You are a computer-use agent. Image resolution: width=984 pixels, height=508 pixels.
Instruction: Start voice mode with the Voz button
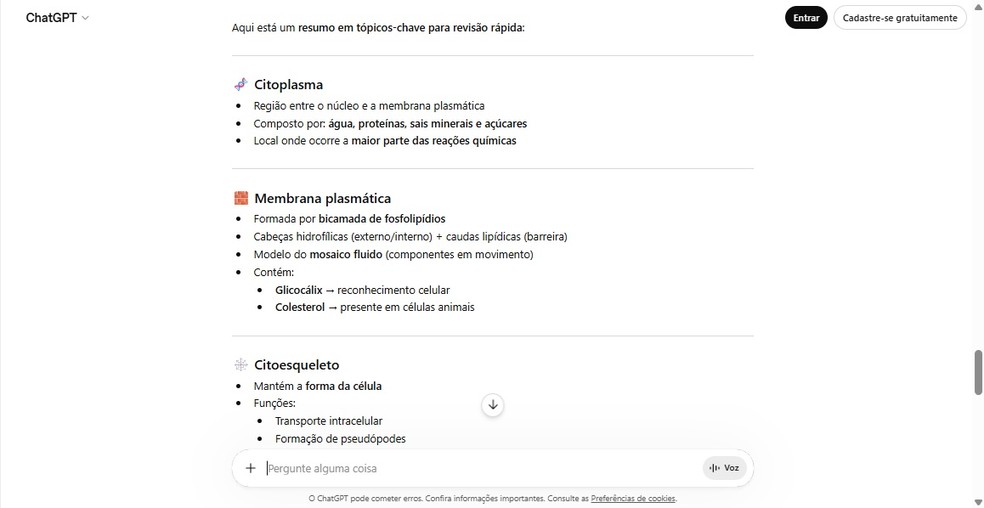click(x=725, y=468)
